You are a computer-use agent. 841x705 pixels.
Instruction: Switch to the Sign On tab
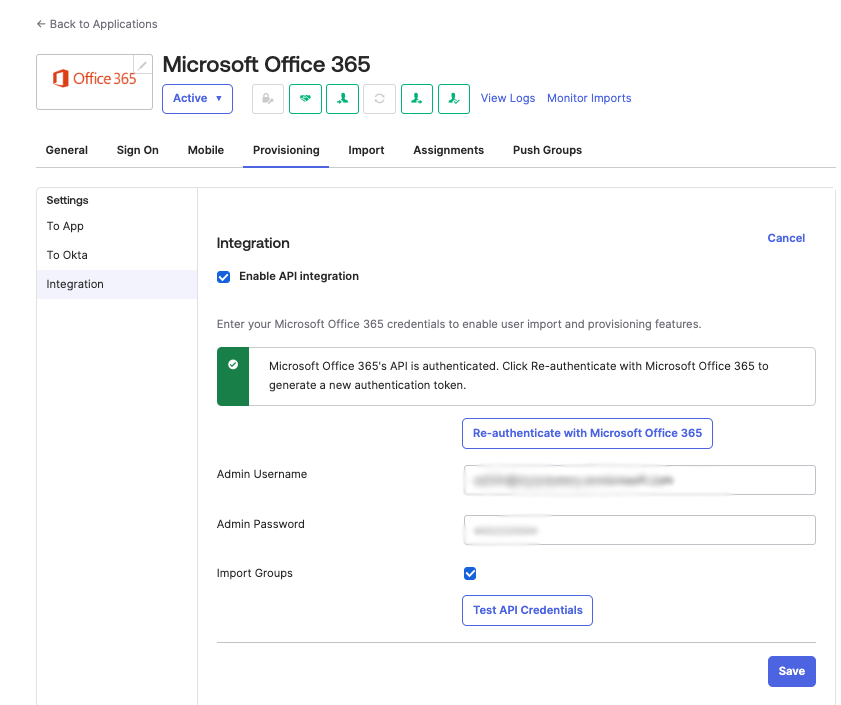pyautogui.click(x=137, y=150)
